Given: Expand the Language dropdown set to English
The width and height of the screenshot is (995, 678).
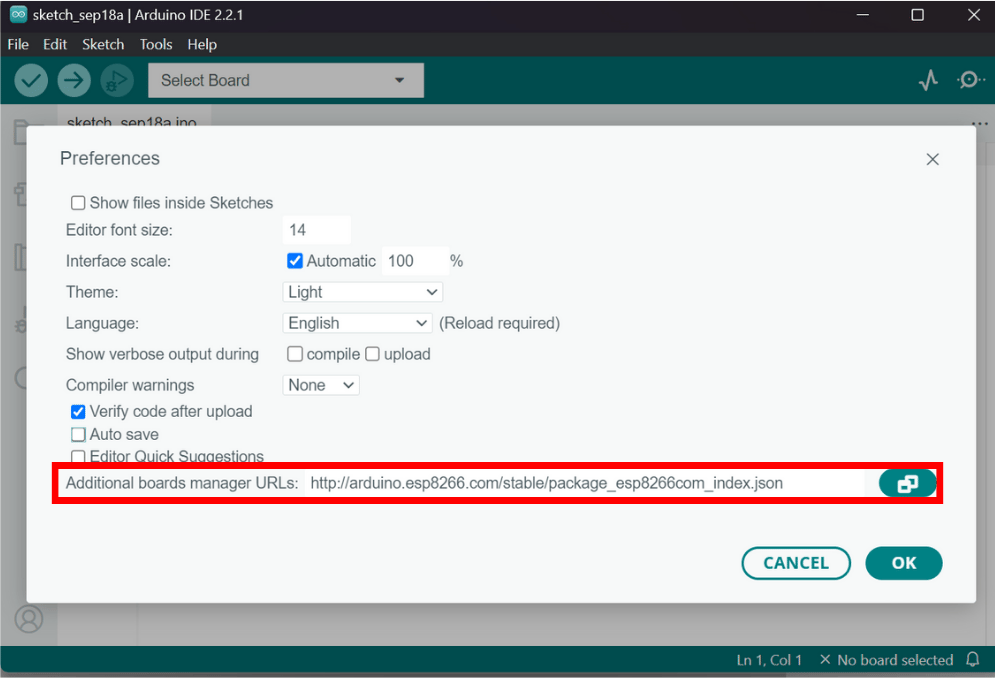Looking at the screenshot, I should [x=357, y=323].
